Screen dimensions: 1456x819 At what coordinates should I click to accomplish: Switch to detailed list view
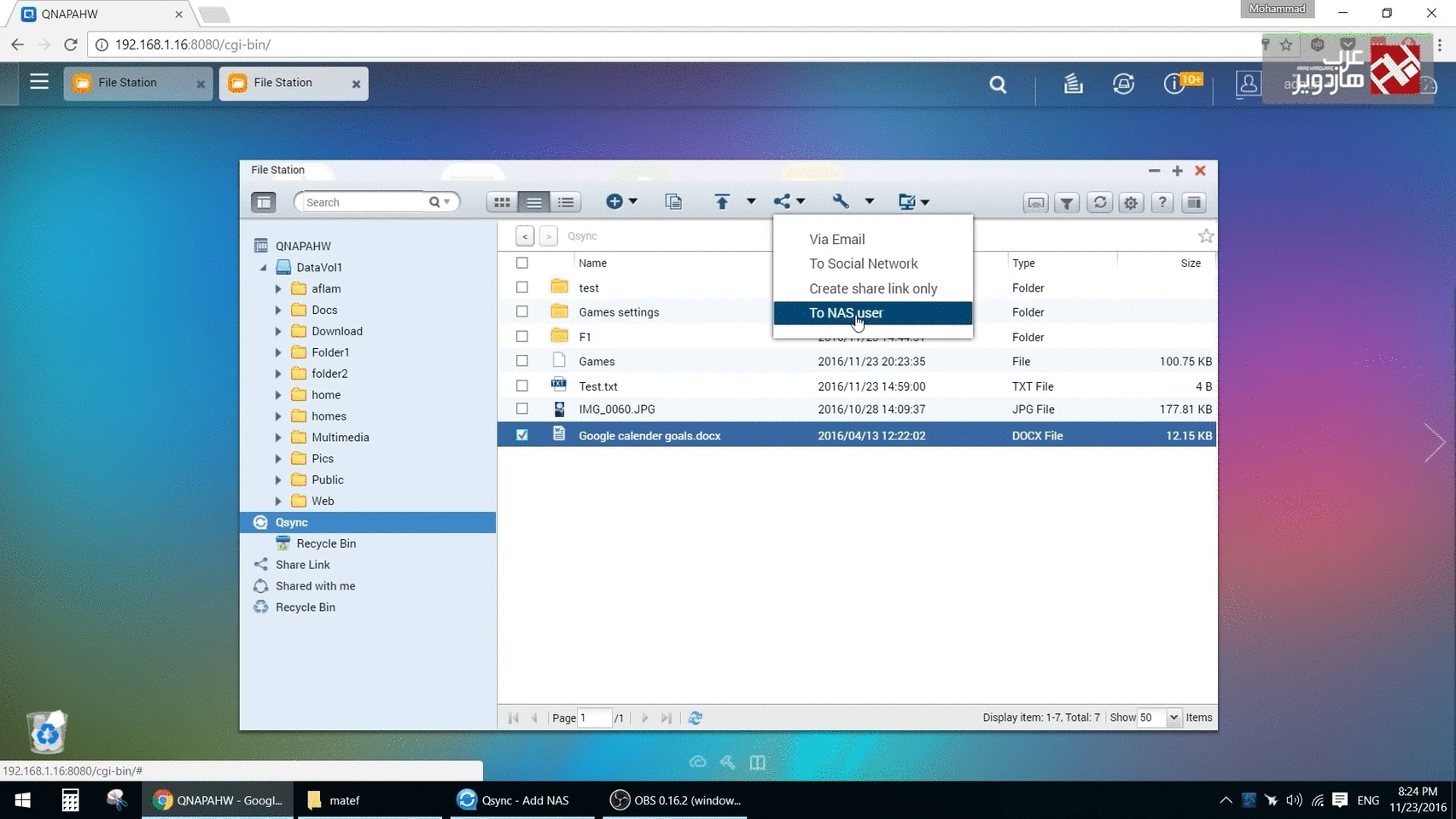tap(565, 202)
